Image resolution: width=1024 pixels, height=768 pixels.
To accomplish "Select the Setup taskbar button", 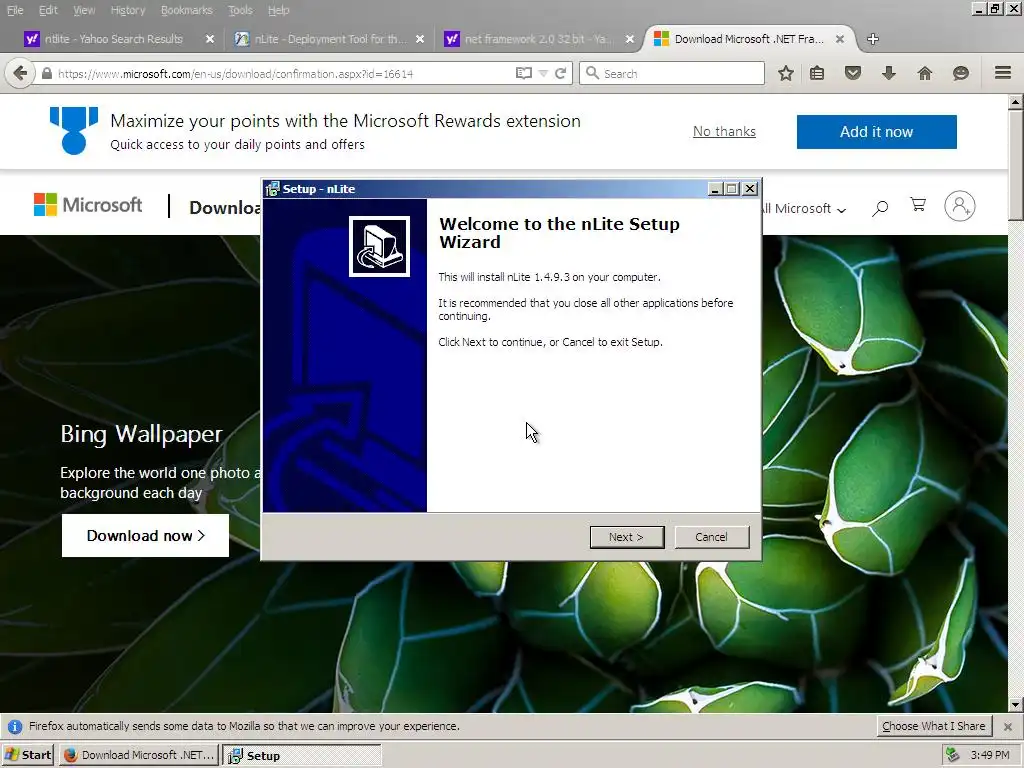I will pos(302,755).
